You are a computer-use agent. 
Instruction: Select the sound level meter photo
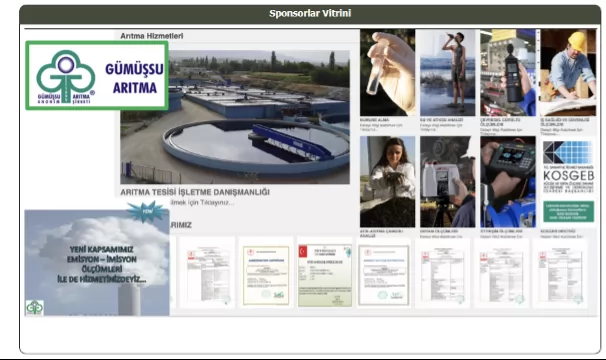508,72
